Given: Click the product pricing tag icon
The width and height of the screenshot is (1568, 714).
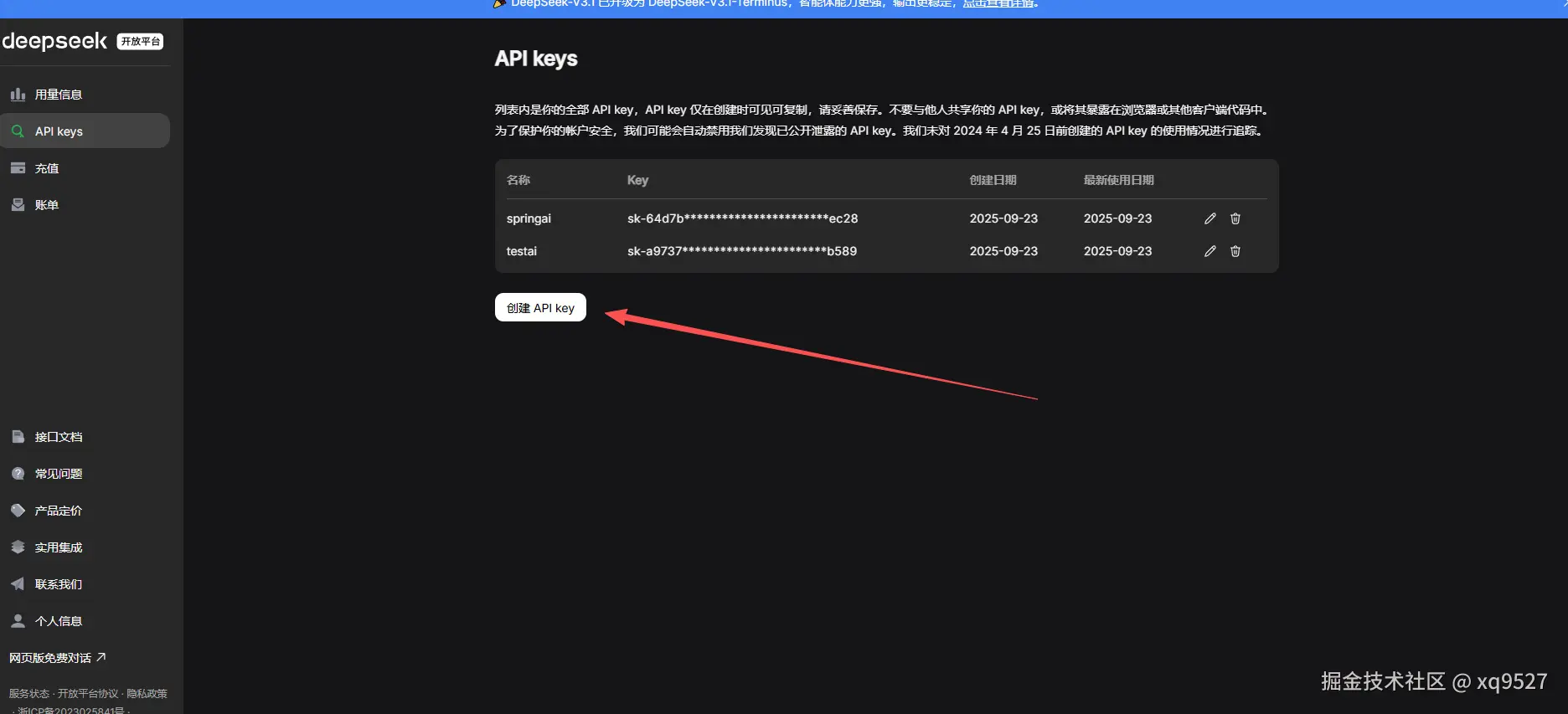Looking at the screenshot, I should [18, 511].
